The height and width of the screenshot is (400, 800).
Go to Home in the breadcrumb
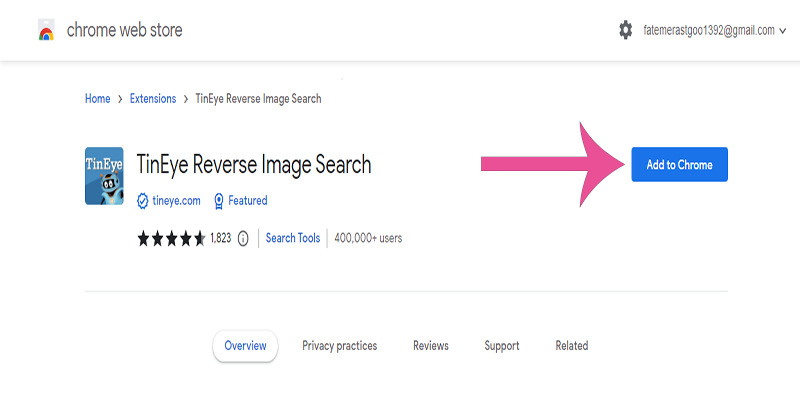(97, 99)
